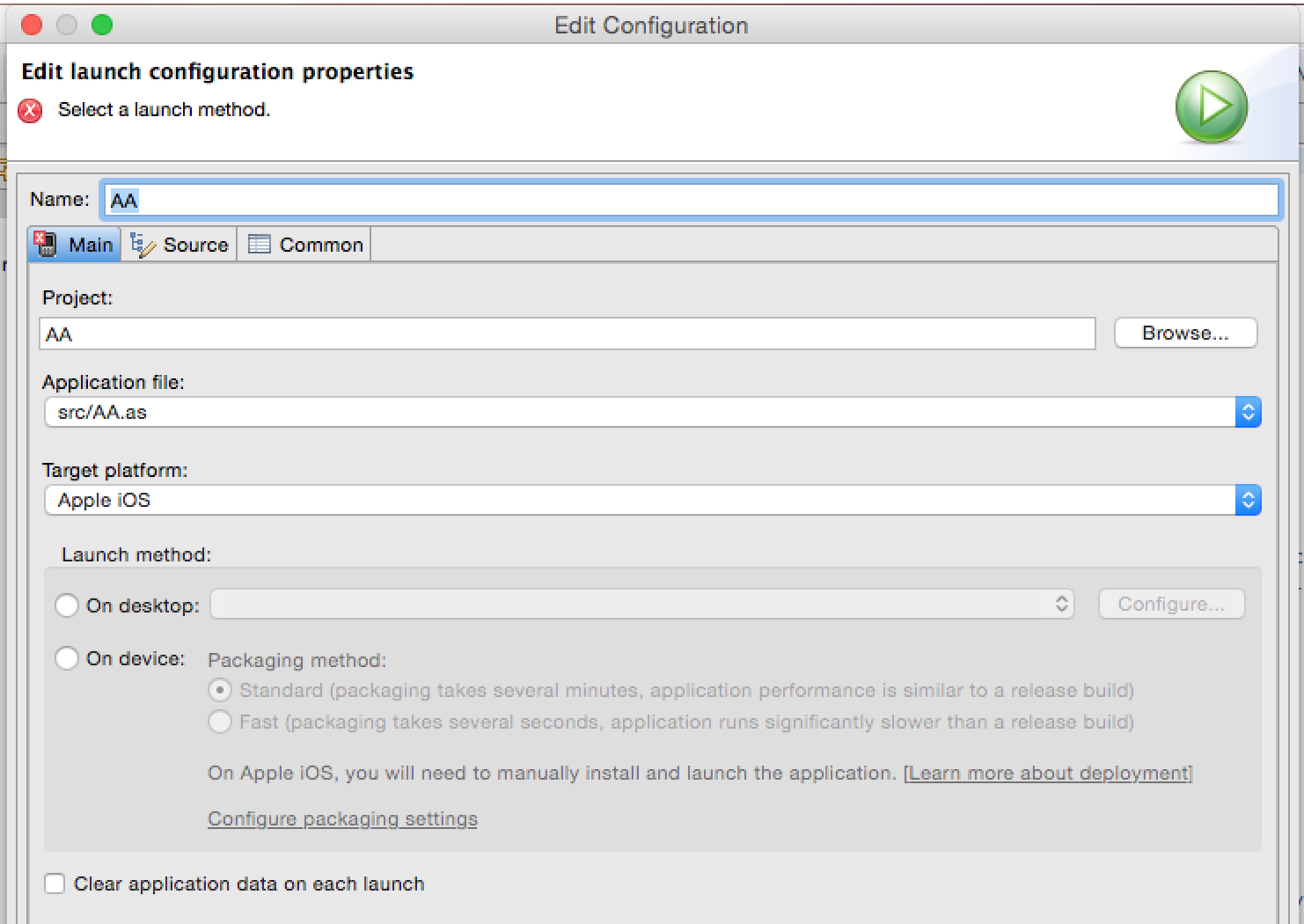Choose Standard packaging method

220,690
